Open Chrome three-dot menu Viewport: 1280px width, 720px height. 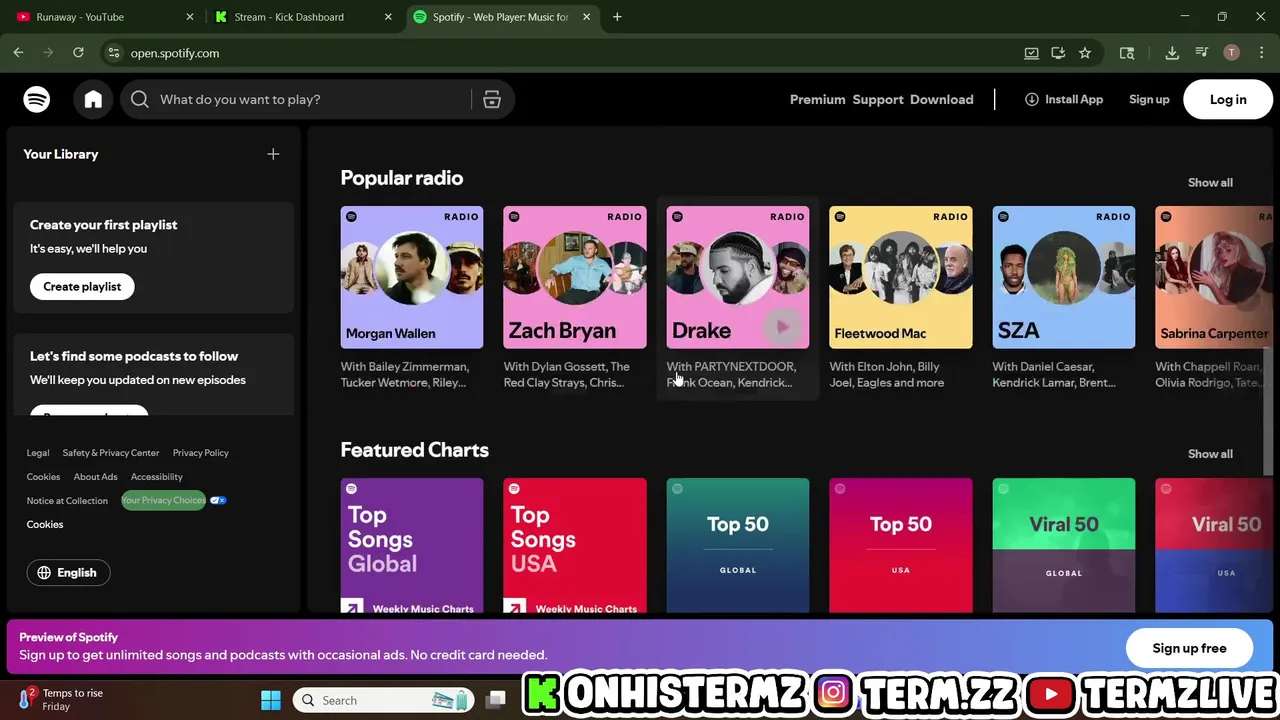[x=1260, y=53]
